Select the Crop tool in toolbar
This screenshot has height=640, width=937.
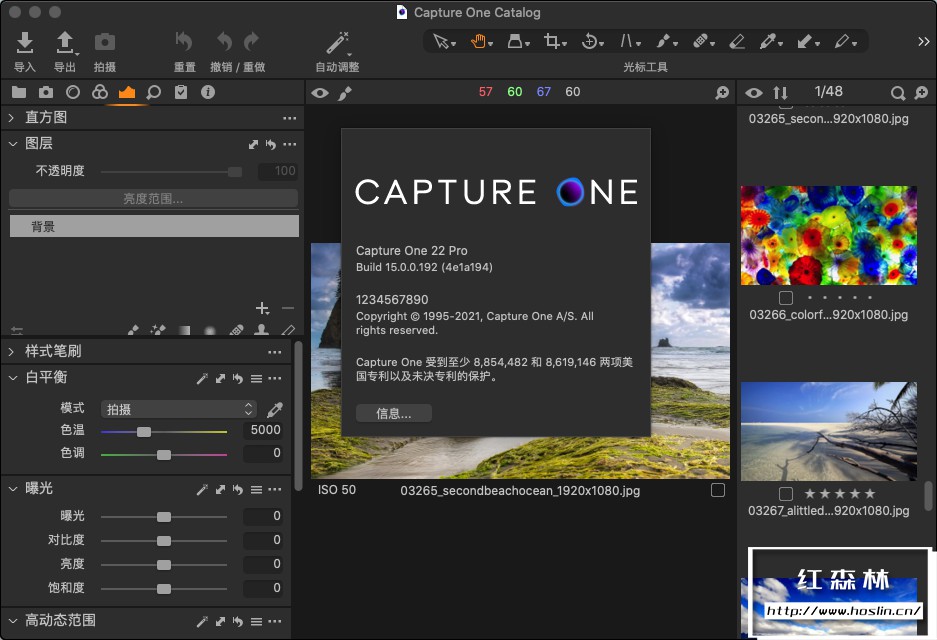click(552, 41)
